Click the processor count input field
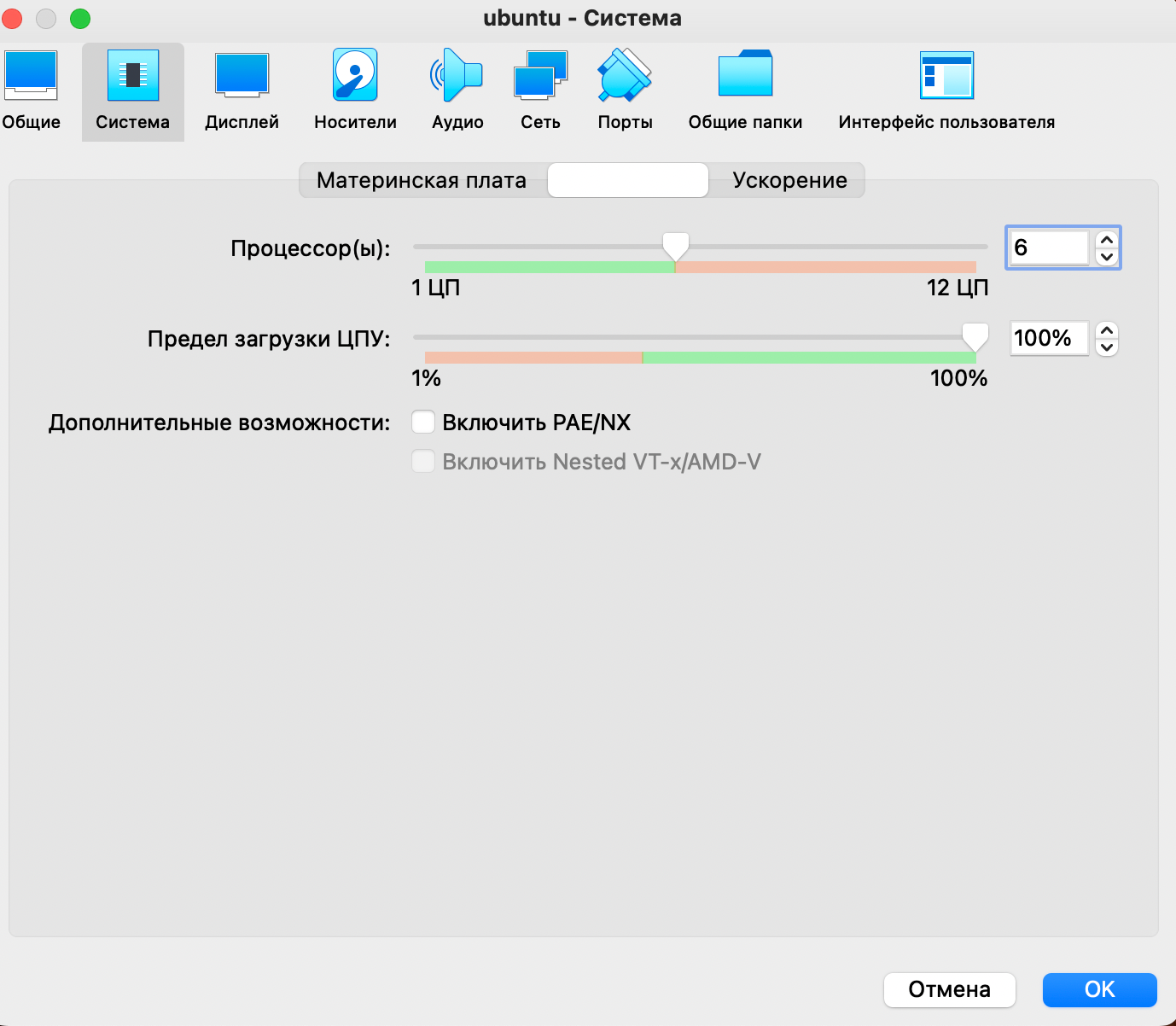 1048,248
